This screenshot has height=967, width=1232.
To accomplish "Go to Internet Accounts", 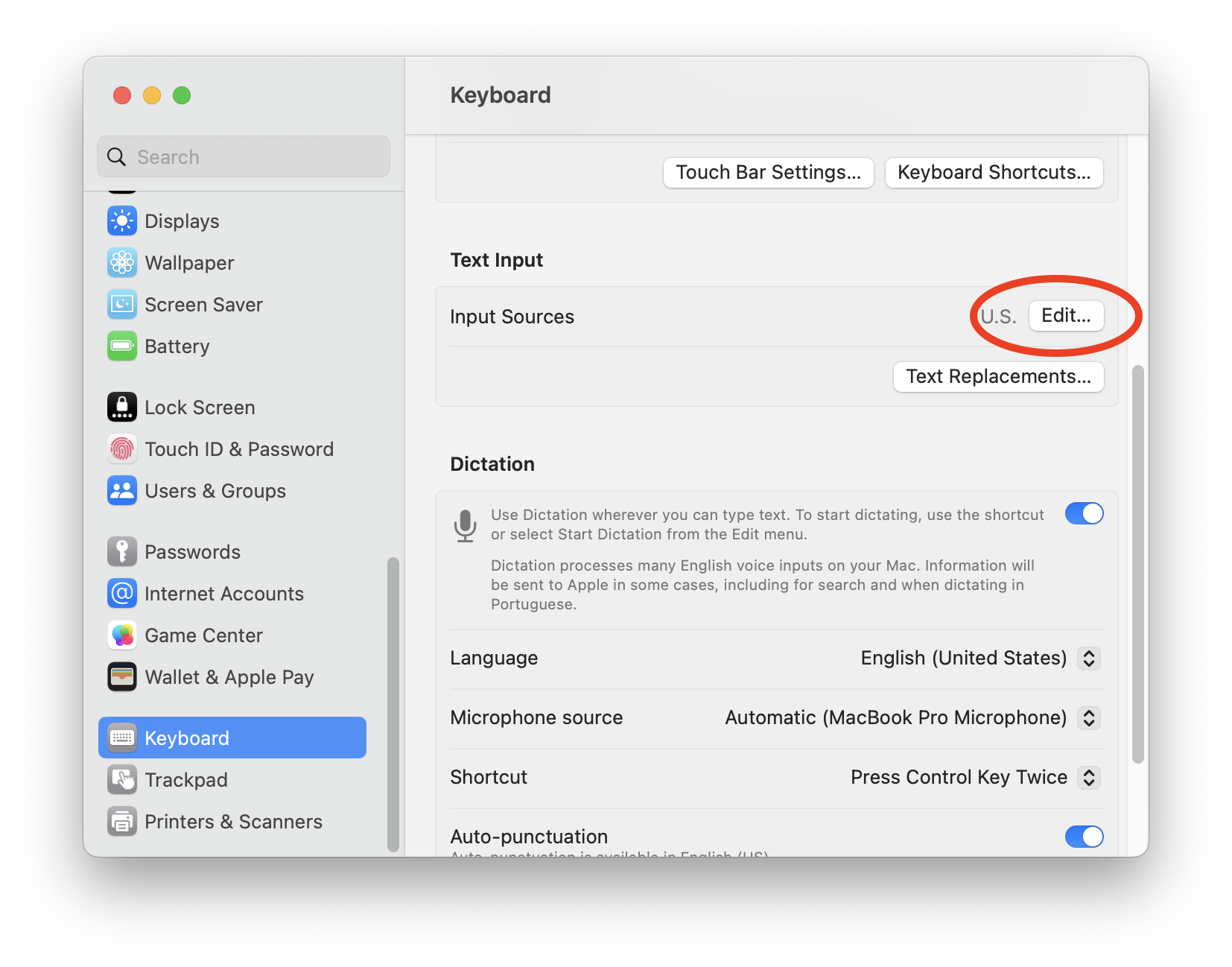I will 232,594.
